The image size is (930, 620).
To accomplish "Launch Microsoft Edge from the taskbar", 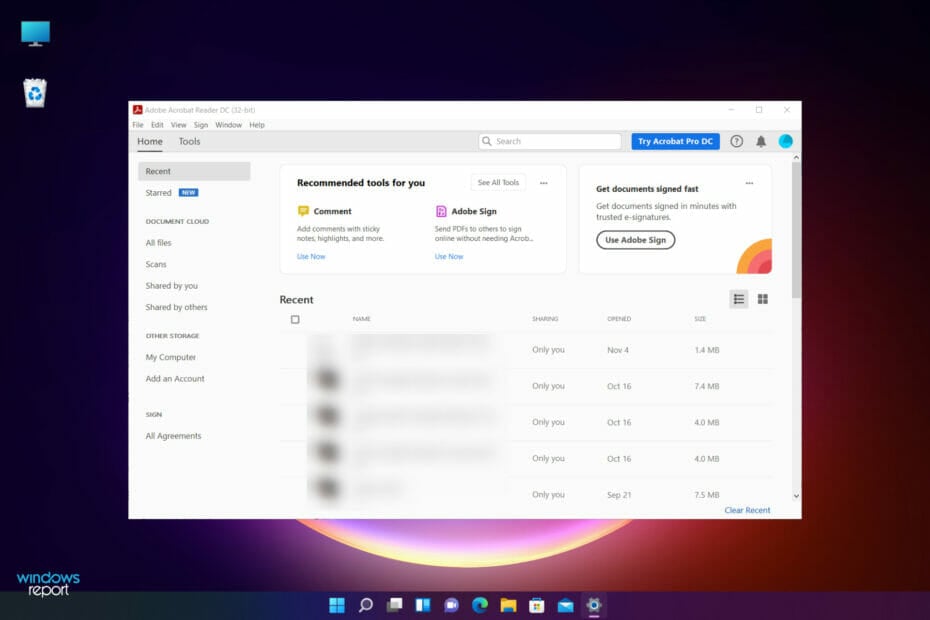I will click(479, 605).
